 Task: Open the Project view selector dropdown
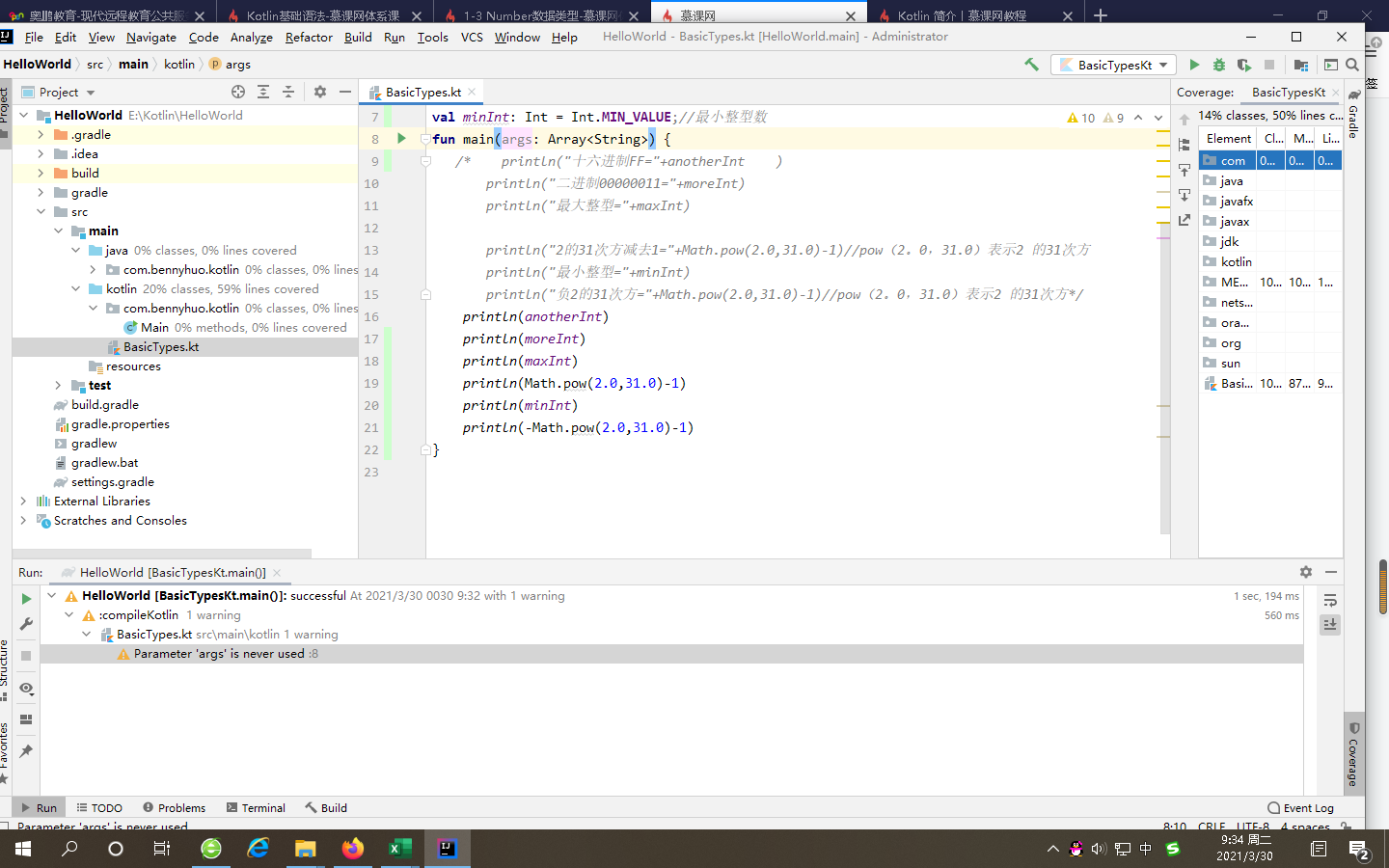click(x=68, y=92)
